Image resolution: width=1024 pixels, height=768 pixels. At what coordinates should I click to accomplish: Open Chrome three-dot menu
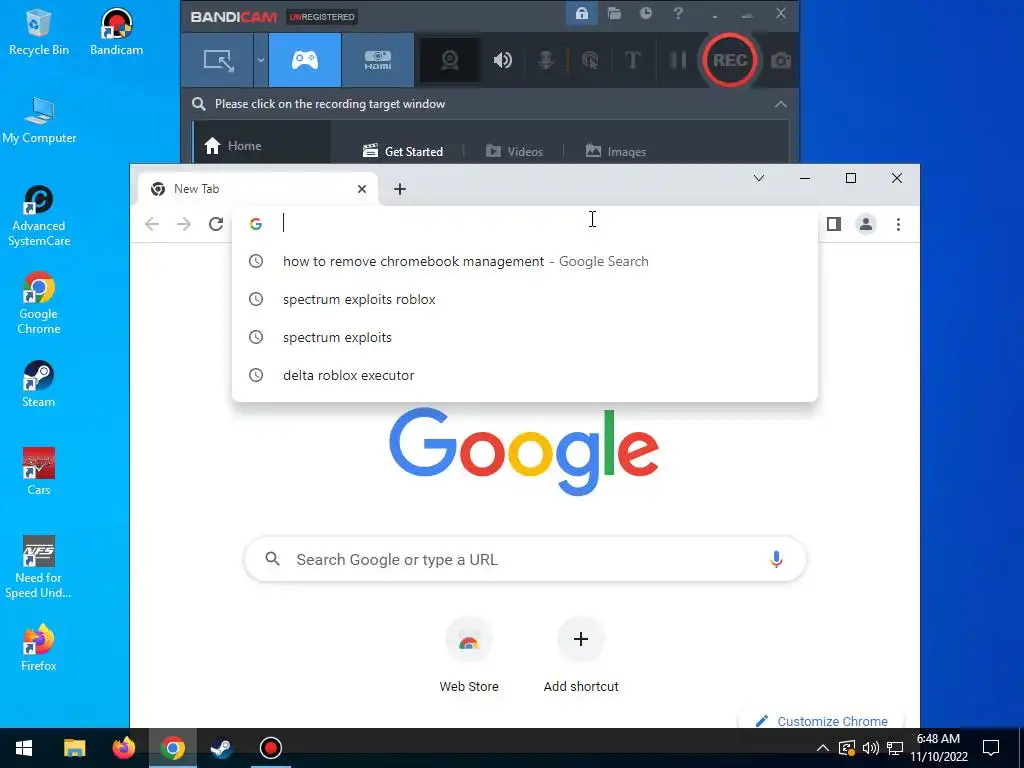[899, 224]
